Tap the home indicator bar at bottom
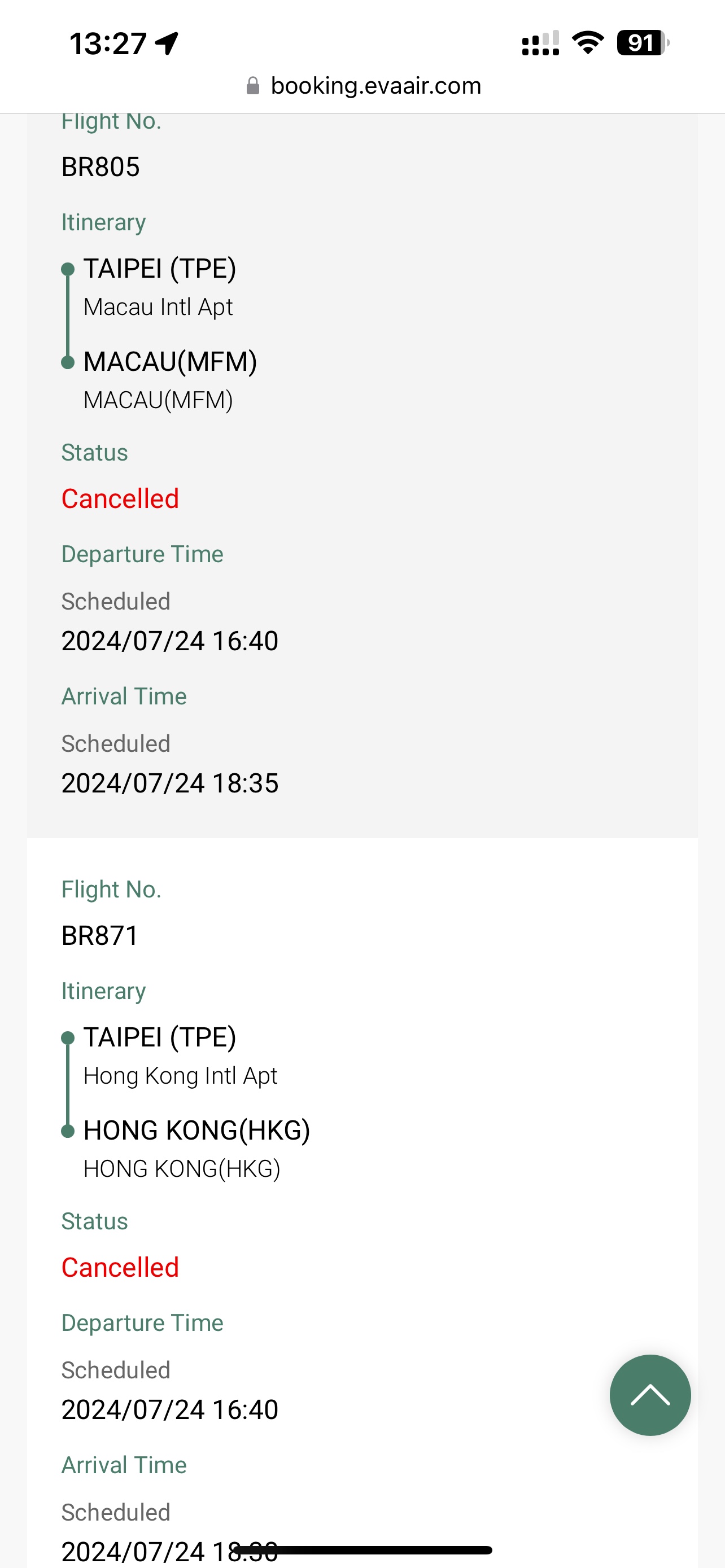Screen dimensions: 725x1568 (x=363, y=1550)
